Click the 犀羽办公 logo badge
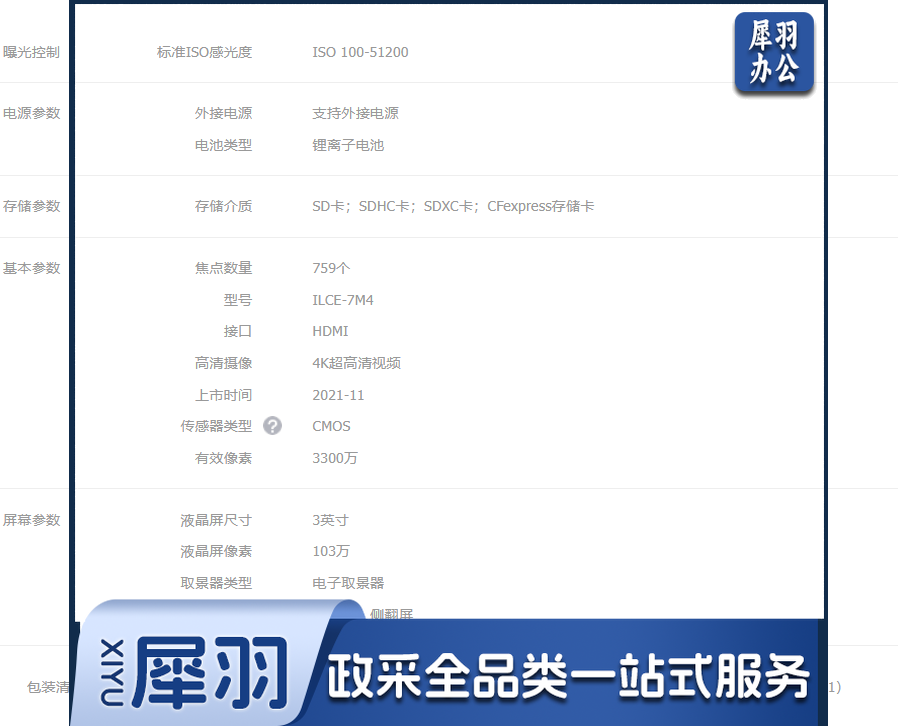This screenshot has width=898, height=726. [773, 54]
